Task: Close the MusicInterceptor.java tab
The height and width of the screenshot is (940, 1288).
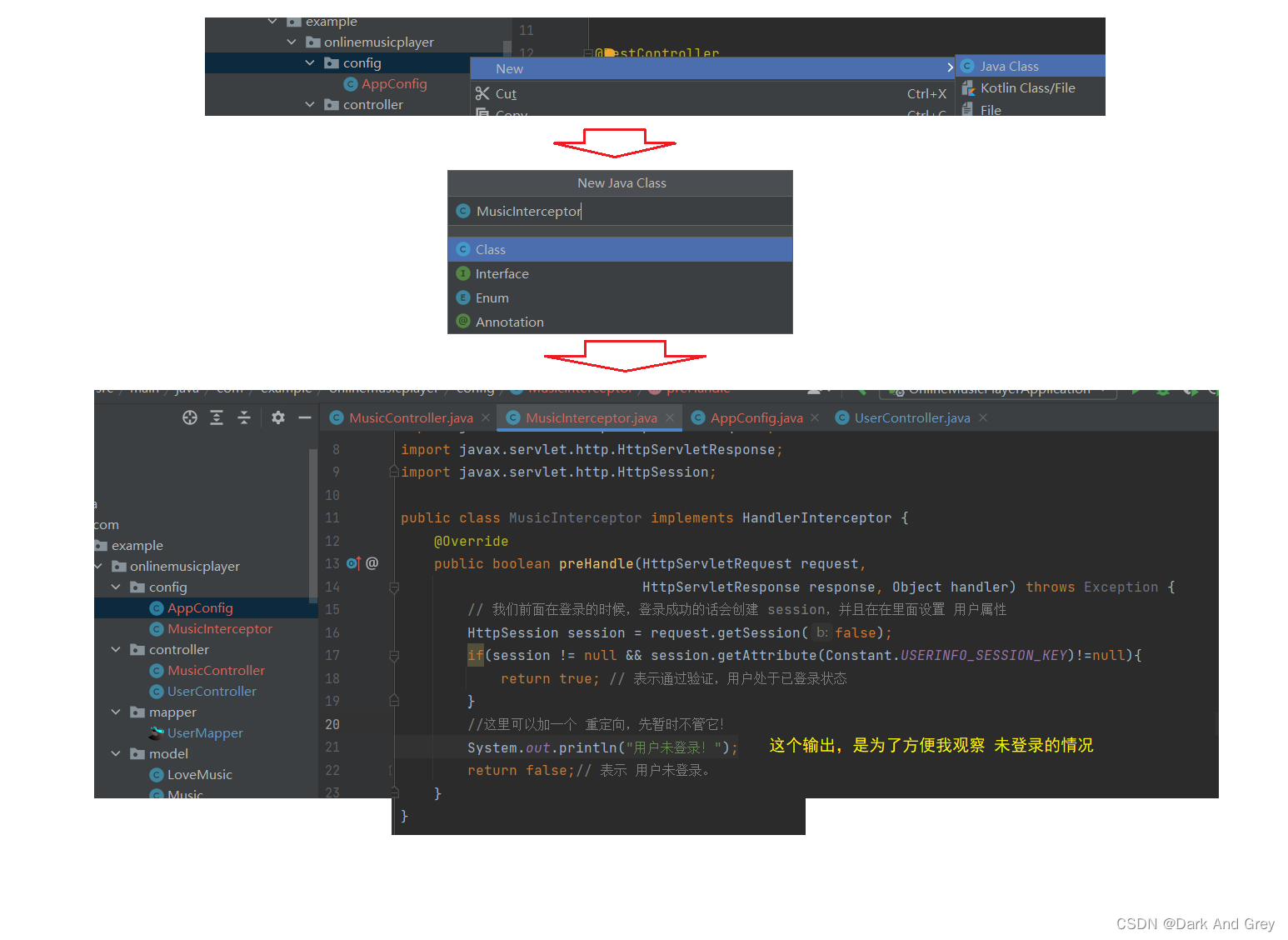Action: click(670, 417)
